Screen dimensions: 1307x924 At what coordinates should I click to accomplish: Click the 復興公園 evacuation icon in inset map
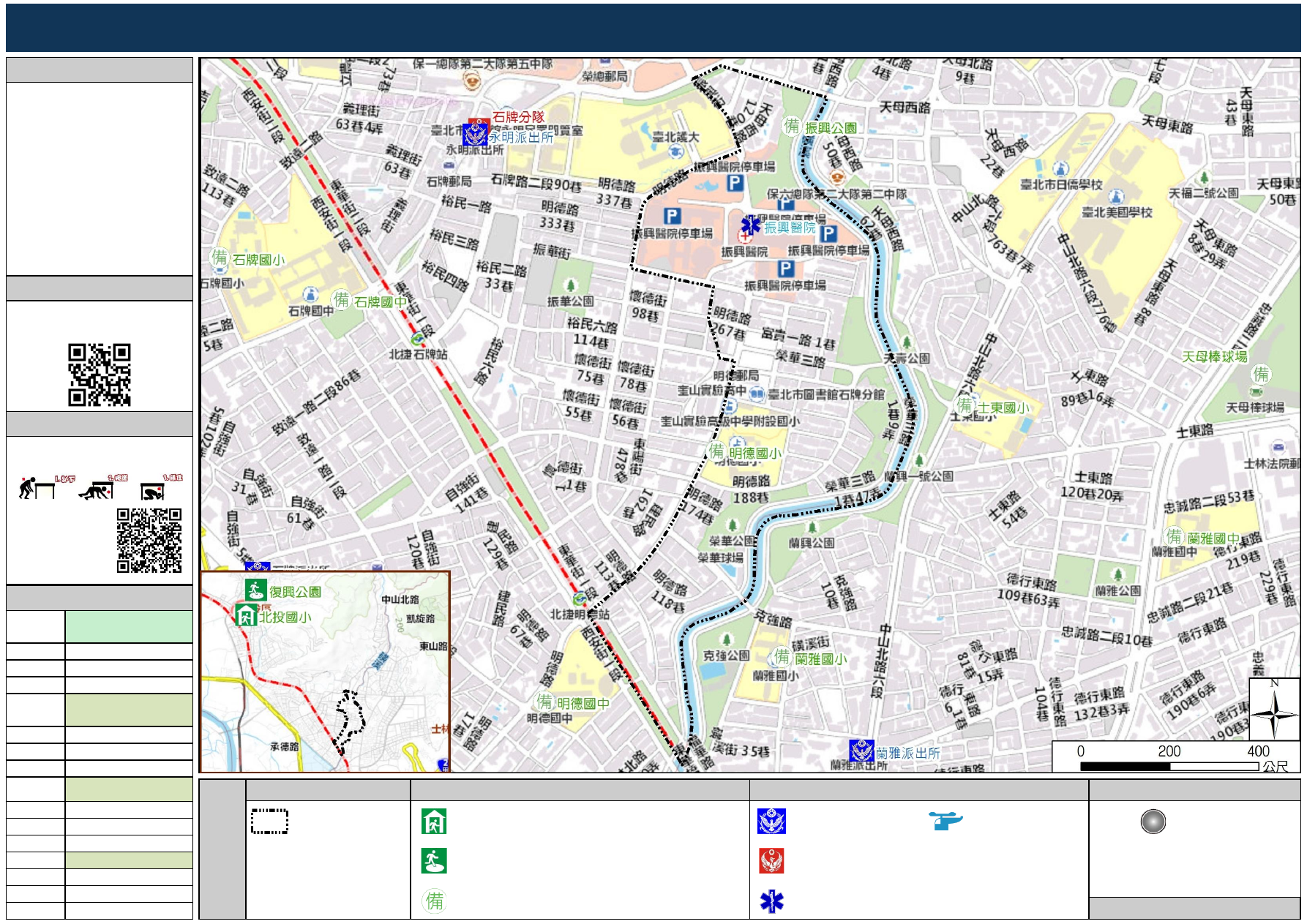pyautogui.click(x=255, y=590)
